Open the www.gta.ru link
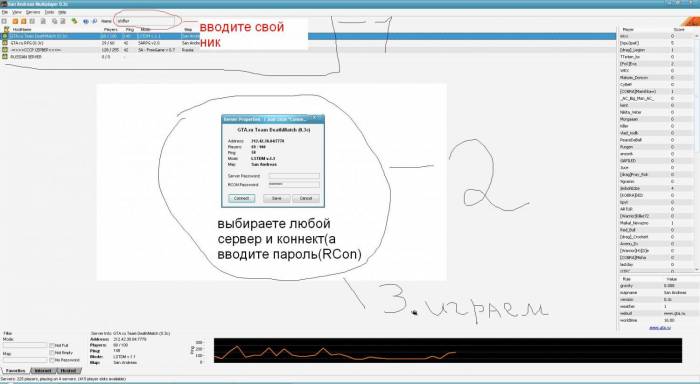 point(659,328)
